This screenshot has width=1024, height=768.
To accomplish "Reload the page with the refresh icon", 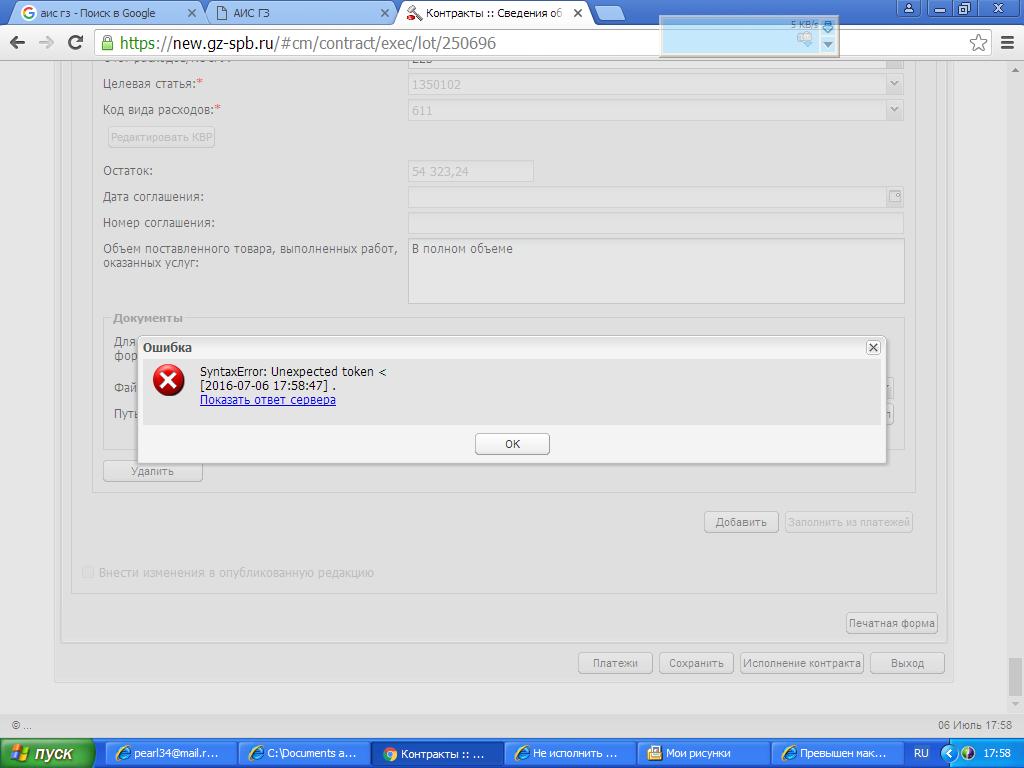I will point(76,43).
